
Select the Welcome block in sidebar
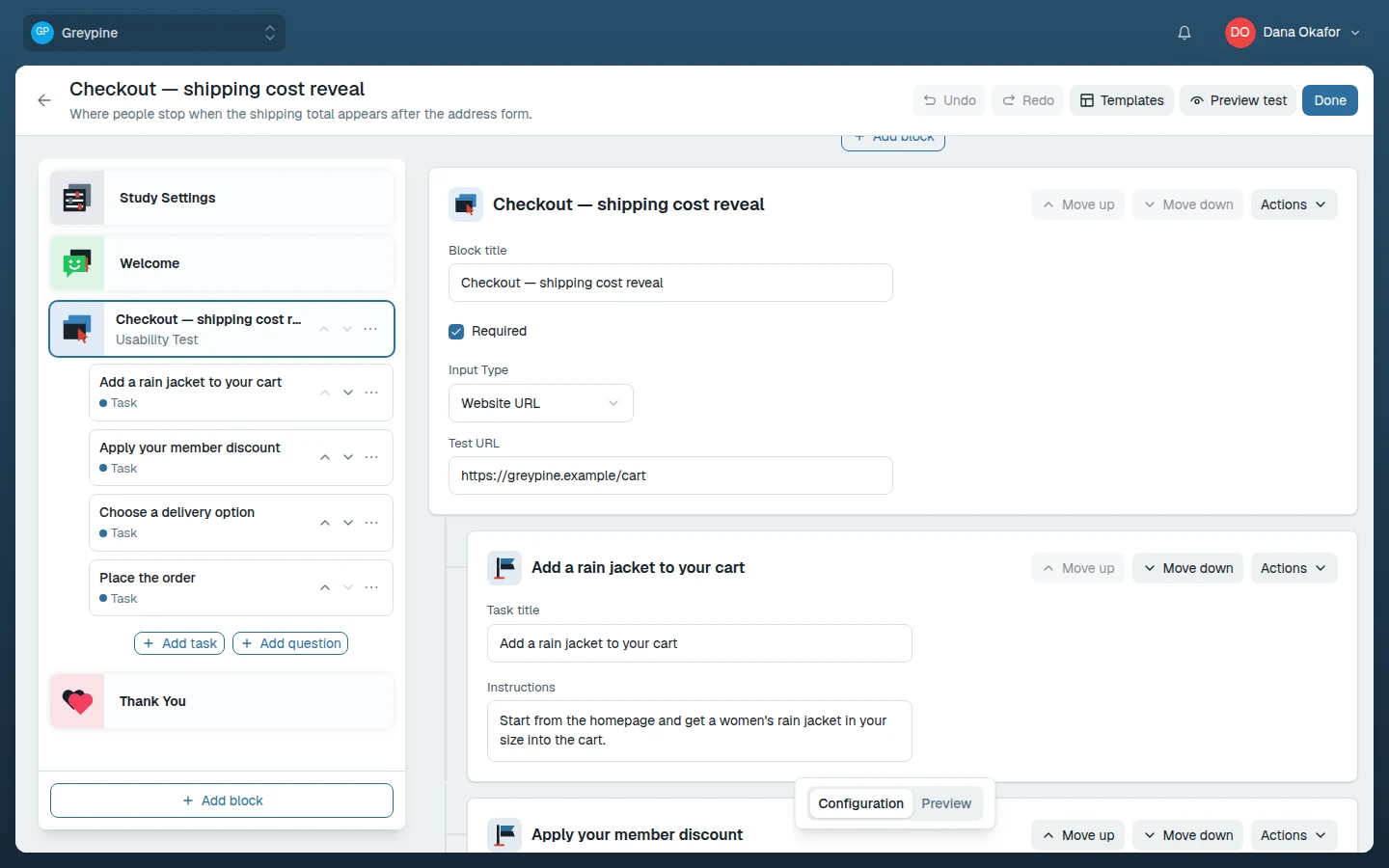tap(222, 263)
